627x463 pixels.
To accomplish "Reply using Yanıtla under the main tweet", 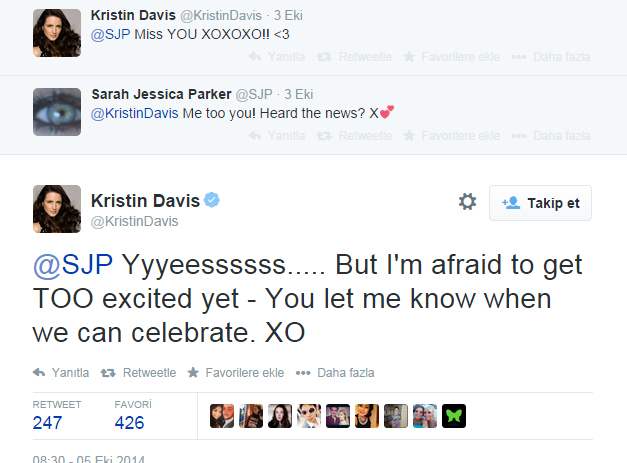I will [61, 373].
